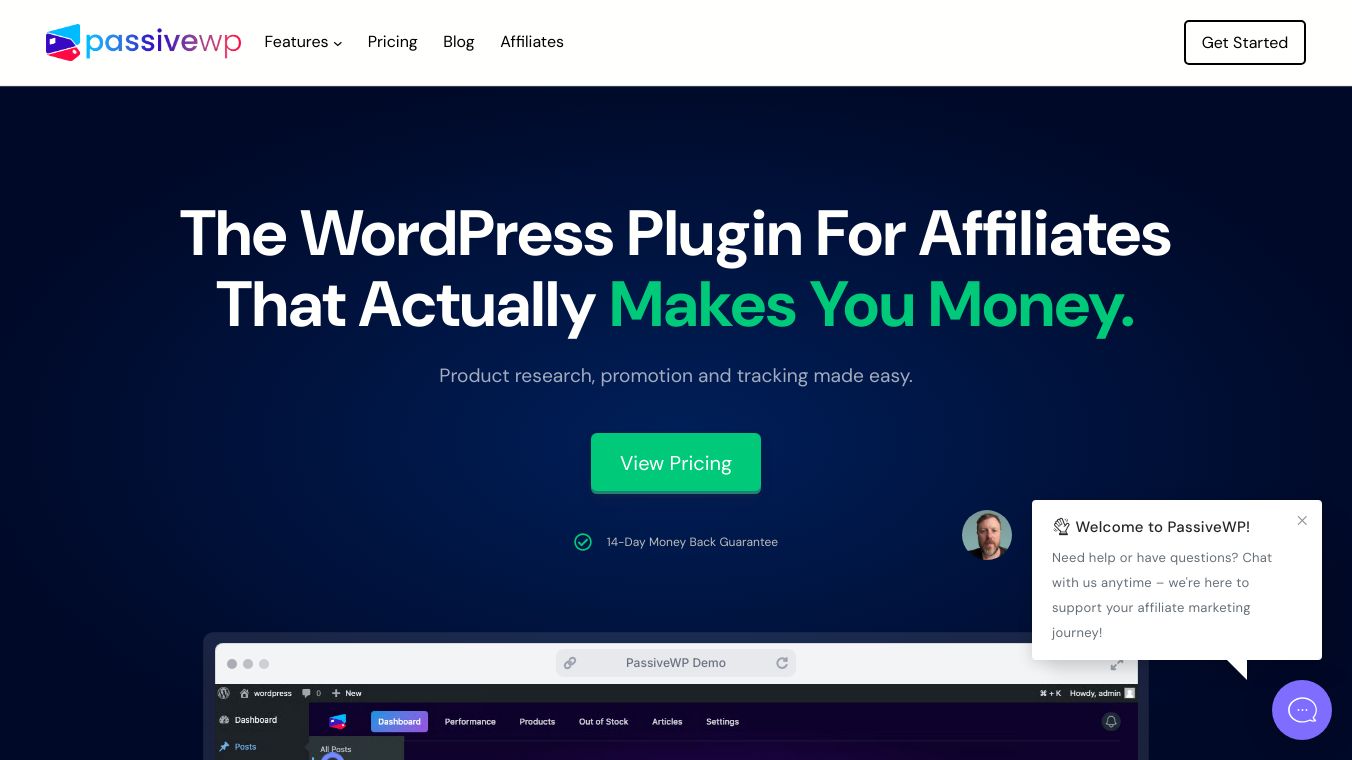Open the chat widget launcher bubble

(x=1302, y=710)
